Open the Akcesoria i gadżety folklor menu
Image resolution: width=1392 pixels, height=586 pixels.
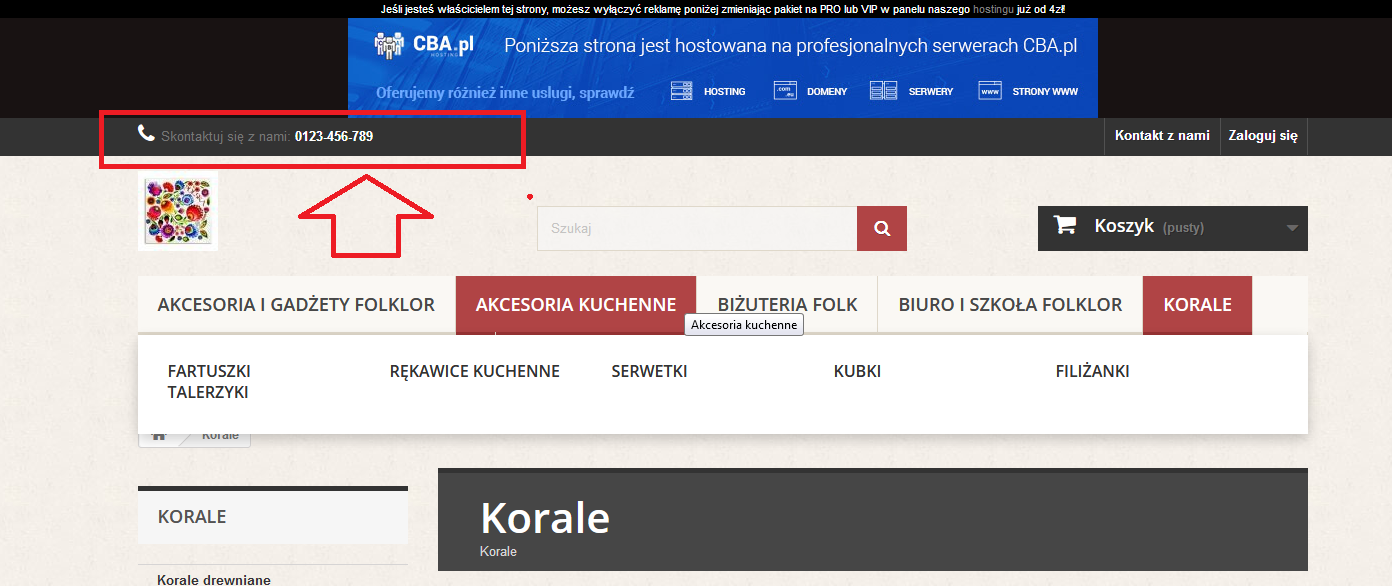point(296,305)
